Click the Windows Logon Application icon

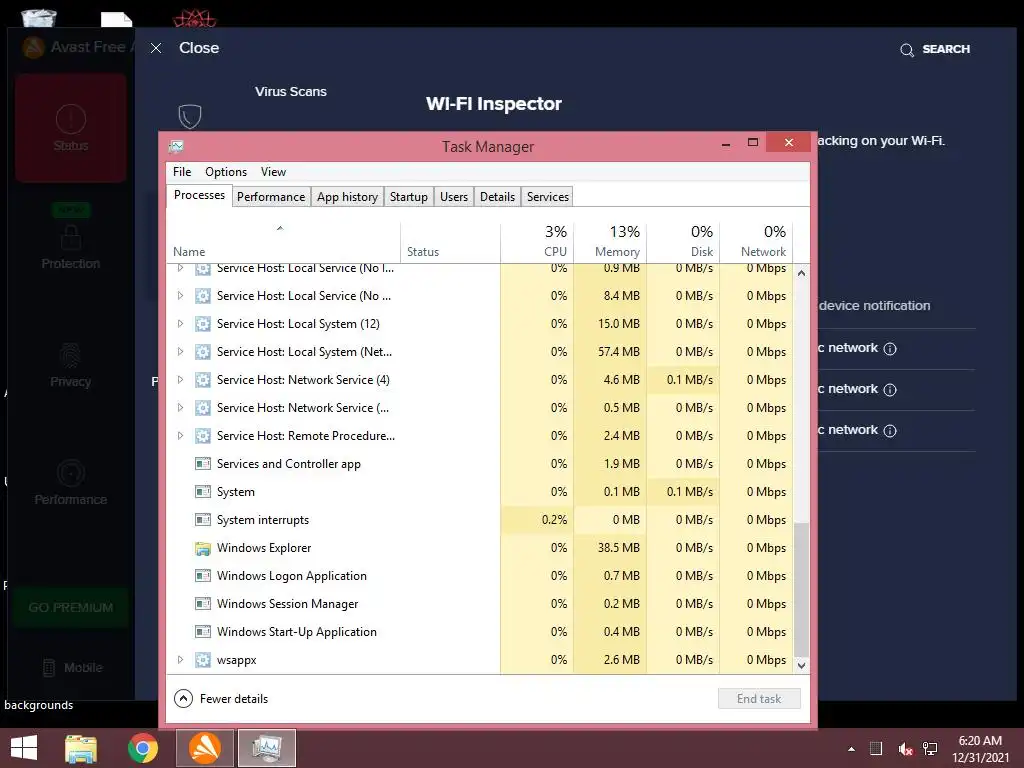pyautogui.click(x=203, y=576)
